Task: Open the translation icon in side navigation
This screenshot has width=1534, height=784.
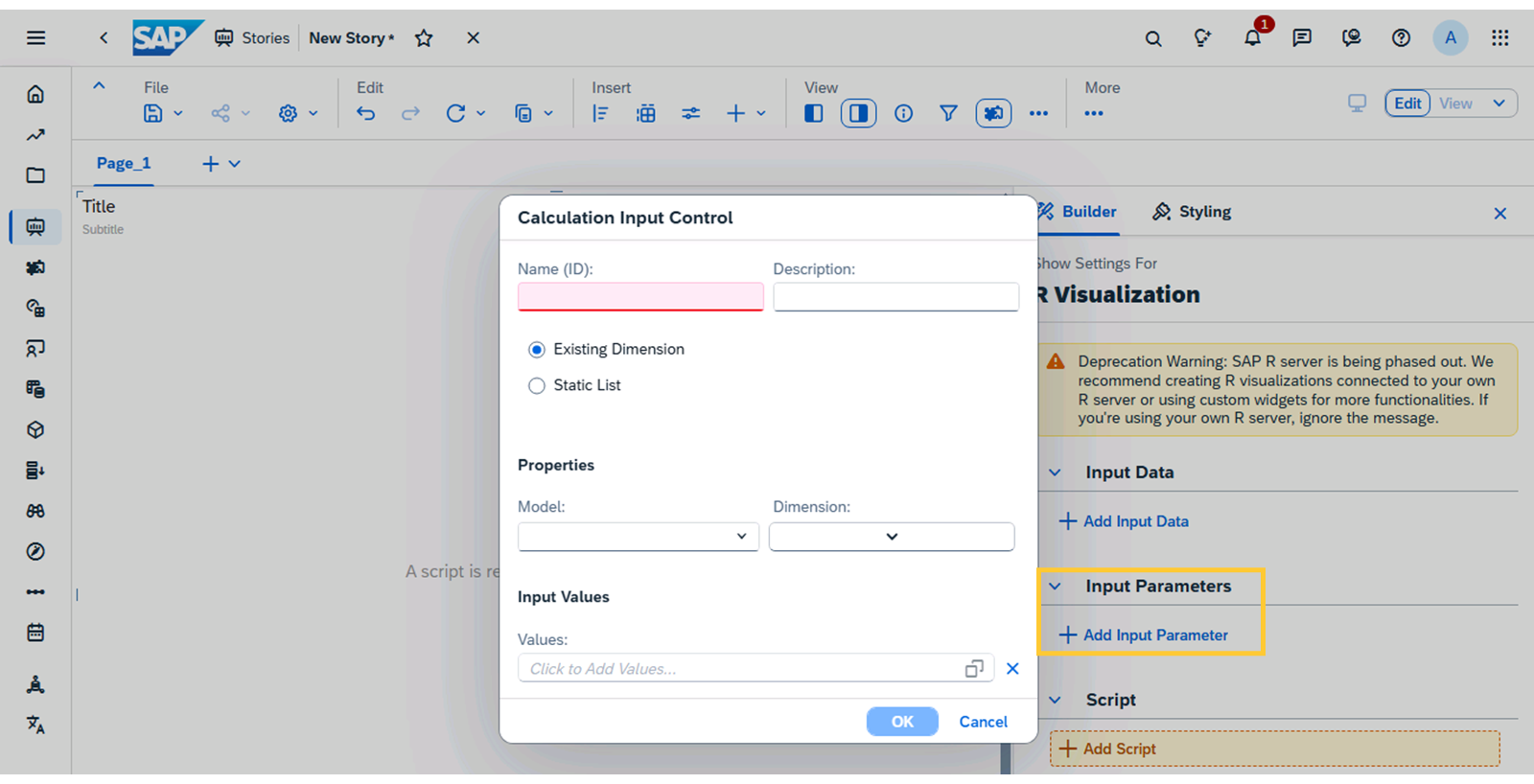Action: [x=35, y=725]
